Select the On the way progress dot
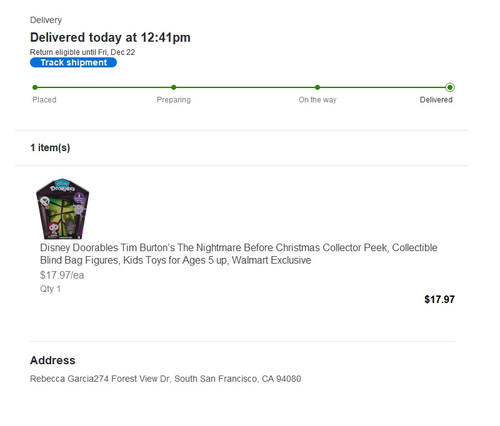 [x=317, y=87]
